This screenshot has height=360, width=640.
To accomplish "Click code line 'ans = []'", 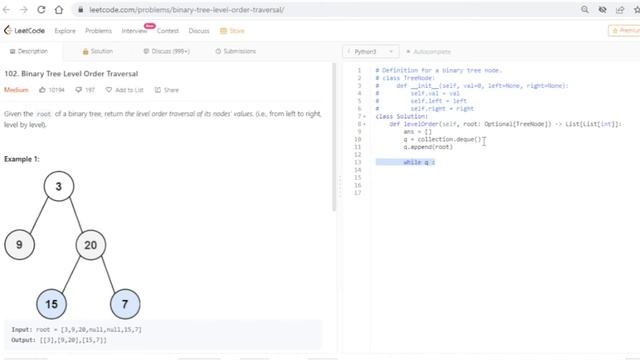I will (417, 132).
